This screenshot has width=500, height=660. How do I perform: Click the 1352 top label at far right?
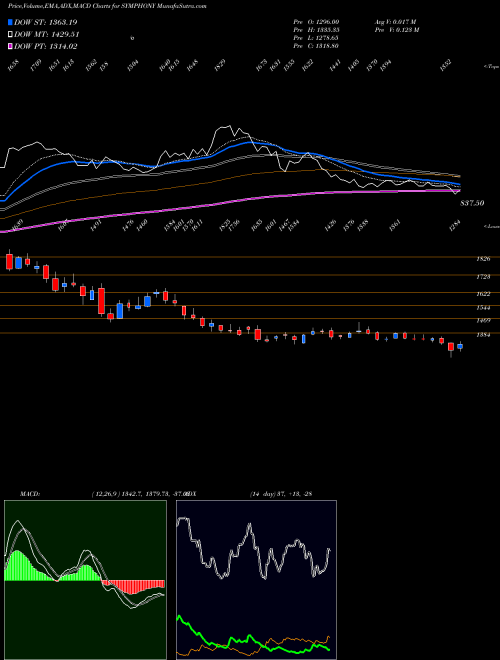[x=446, y=66]
